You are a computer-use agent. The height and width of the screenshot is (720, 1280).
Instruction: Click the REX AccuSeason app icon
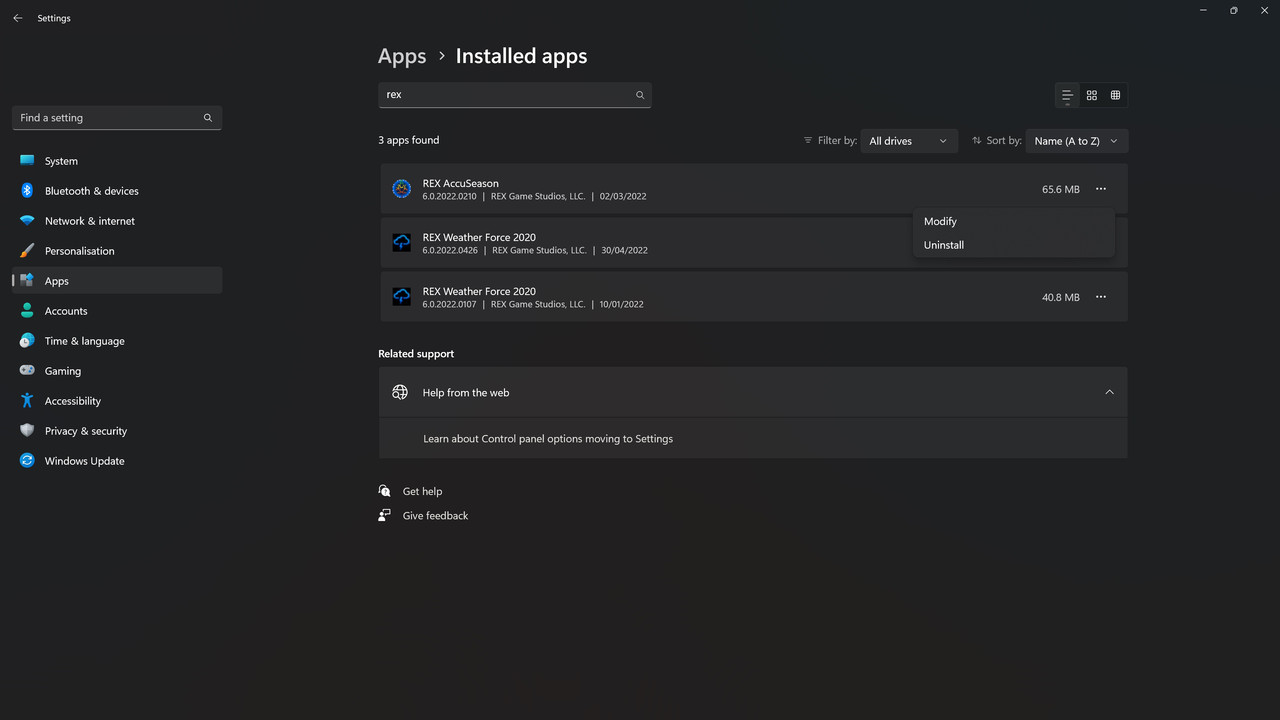click(x=402, y=189)
